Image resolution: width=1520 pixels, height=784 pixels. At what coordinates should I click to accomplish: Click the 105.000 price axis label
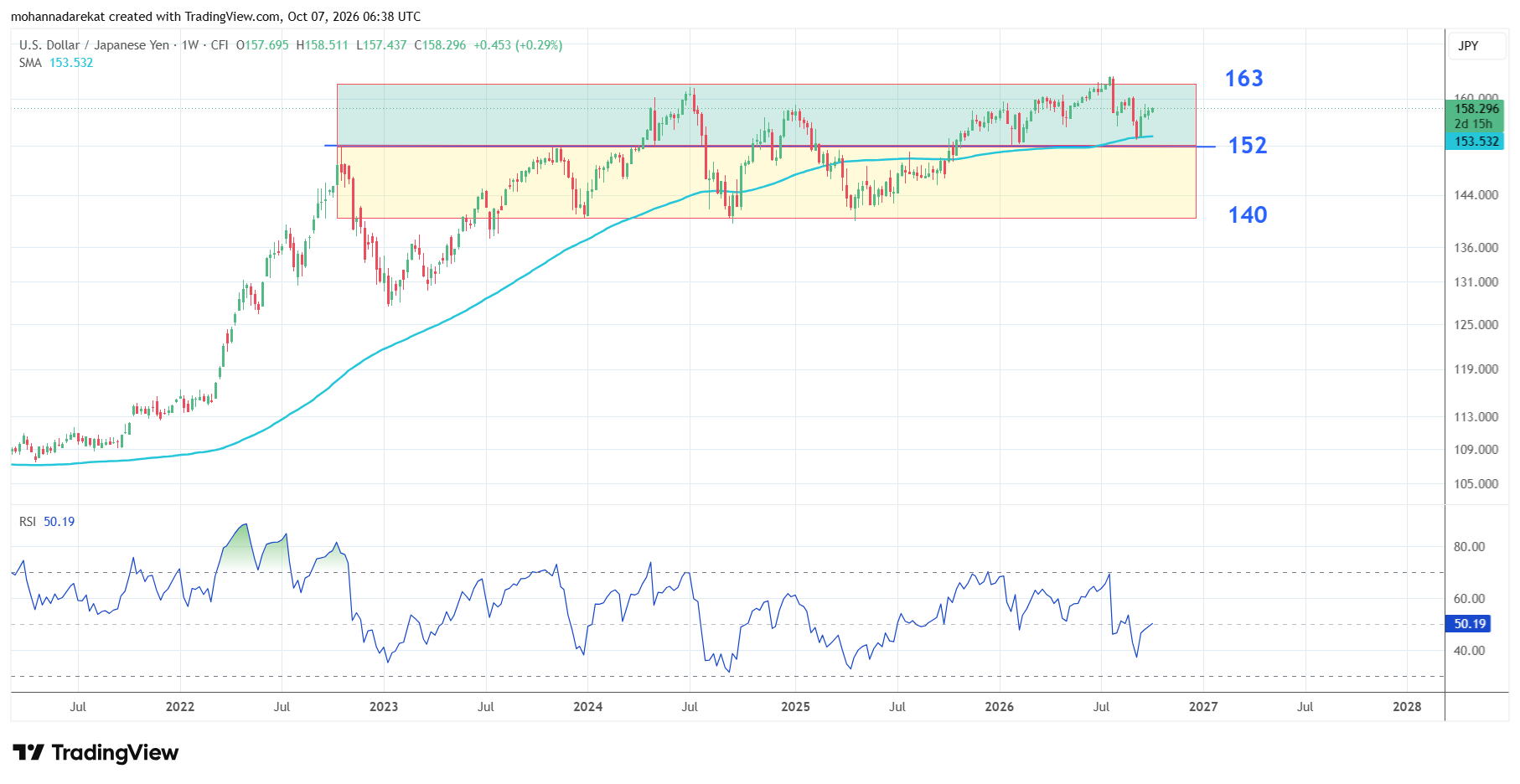1476,484
